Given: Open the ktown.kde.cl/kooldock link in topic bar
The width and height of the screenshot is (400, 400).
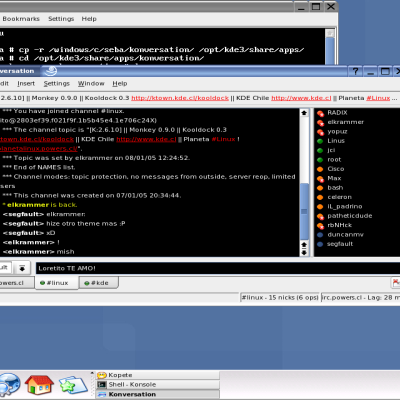Looking at the screenshot, I should [x=180, y=98].
